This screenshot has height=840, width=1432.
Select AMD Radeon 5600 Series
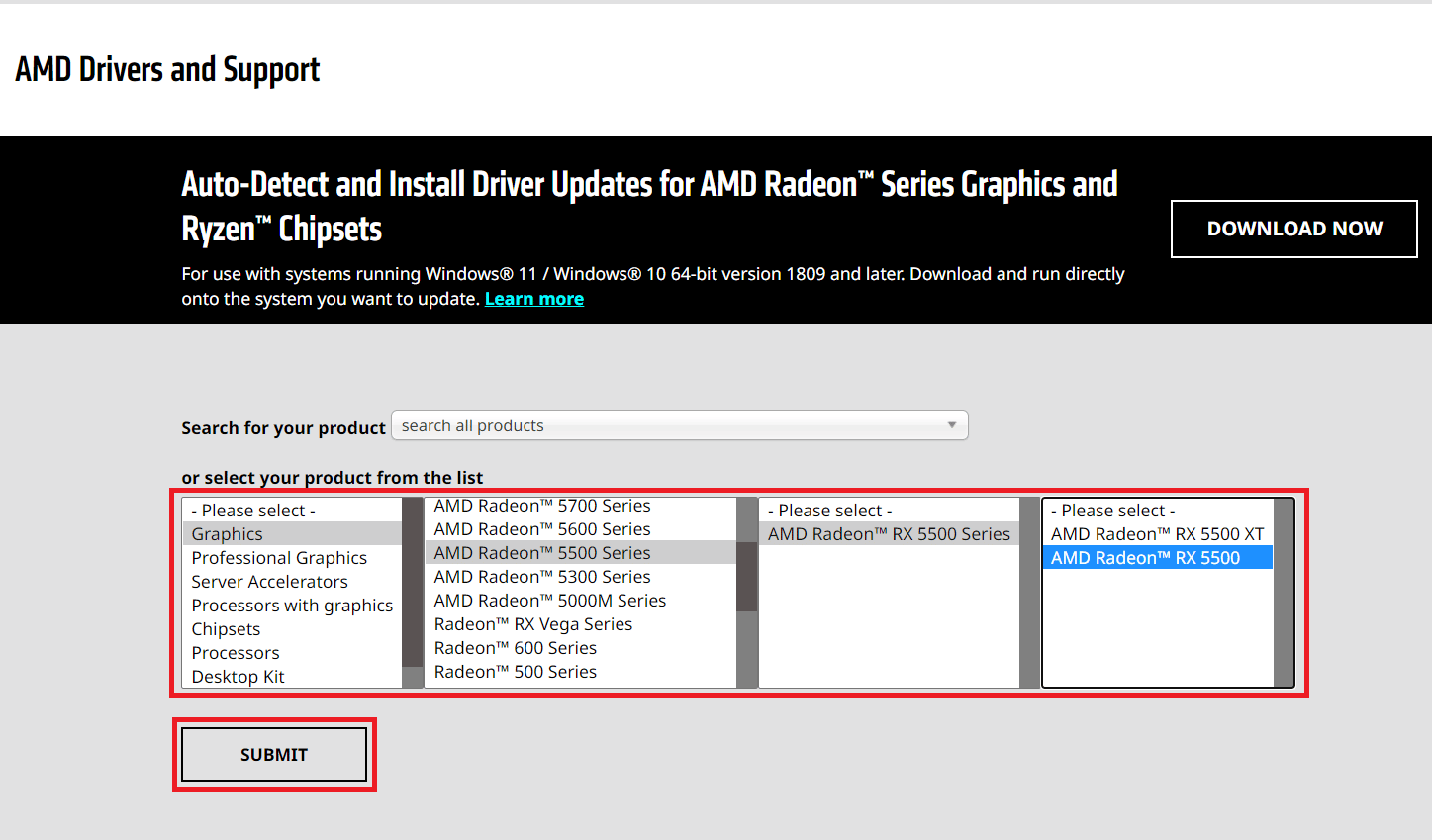(581, 529)
